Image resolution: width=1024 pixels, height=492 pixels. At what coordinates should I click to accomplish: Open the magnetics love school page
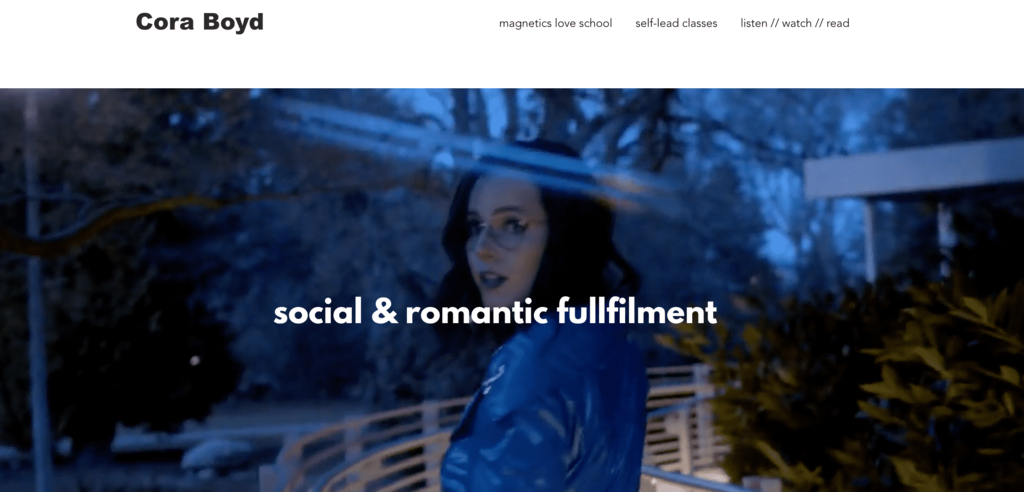(x=556, y=24)
